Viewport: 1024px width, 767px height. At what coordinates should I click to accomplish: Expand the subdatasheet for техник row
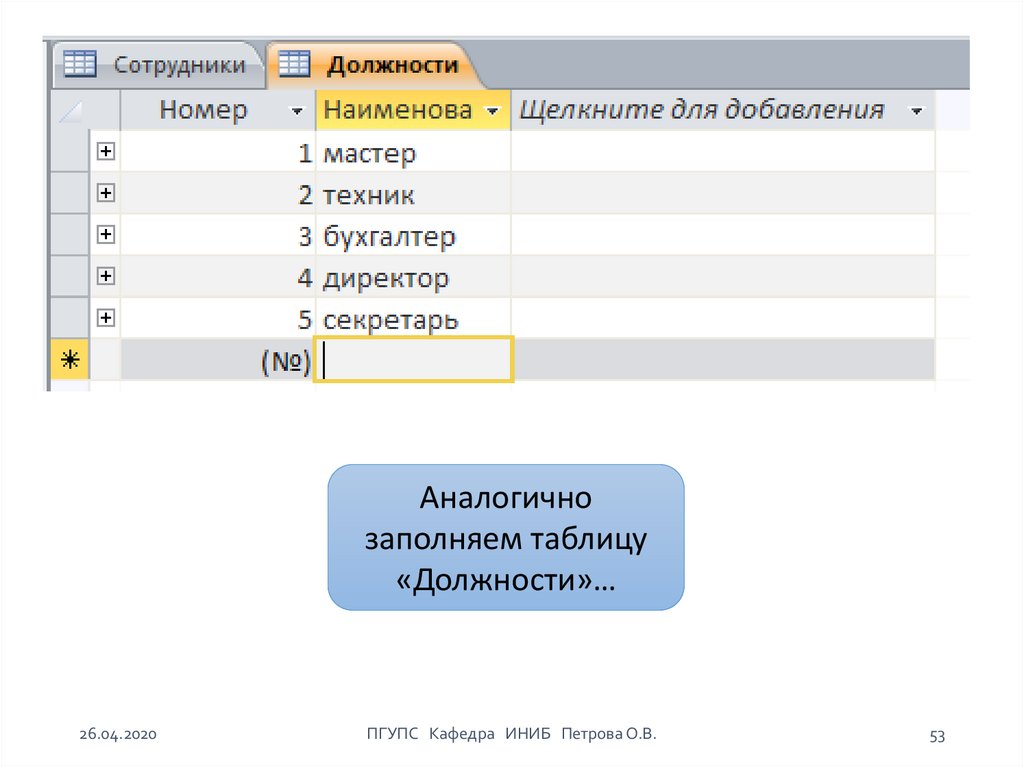(x=105, y=193)
